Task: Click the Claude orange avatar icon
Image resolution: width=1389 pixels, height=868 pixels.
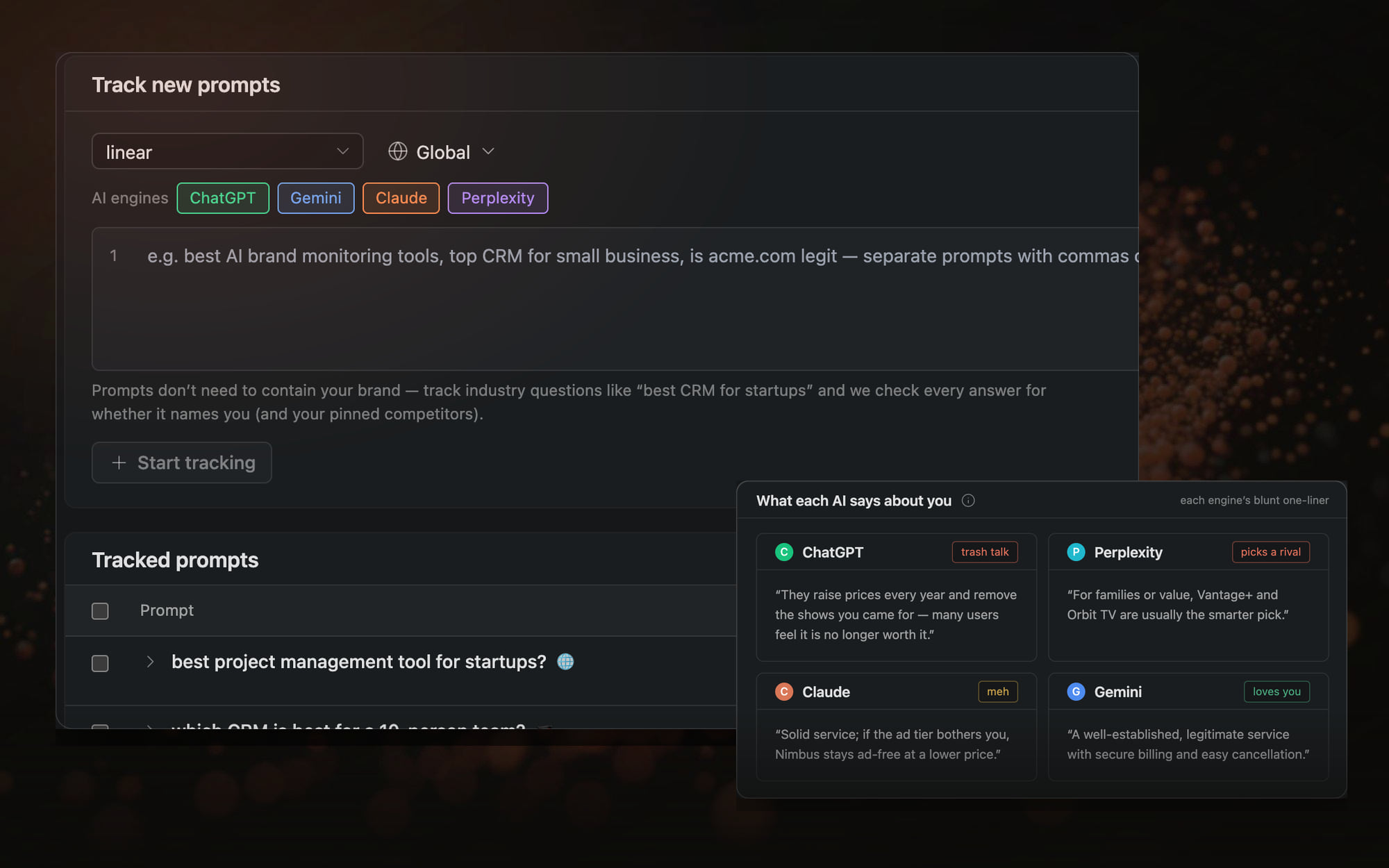Action: click(x=784, y=692)
